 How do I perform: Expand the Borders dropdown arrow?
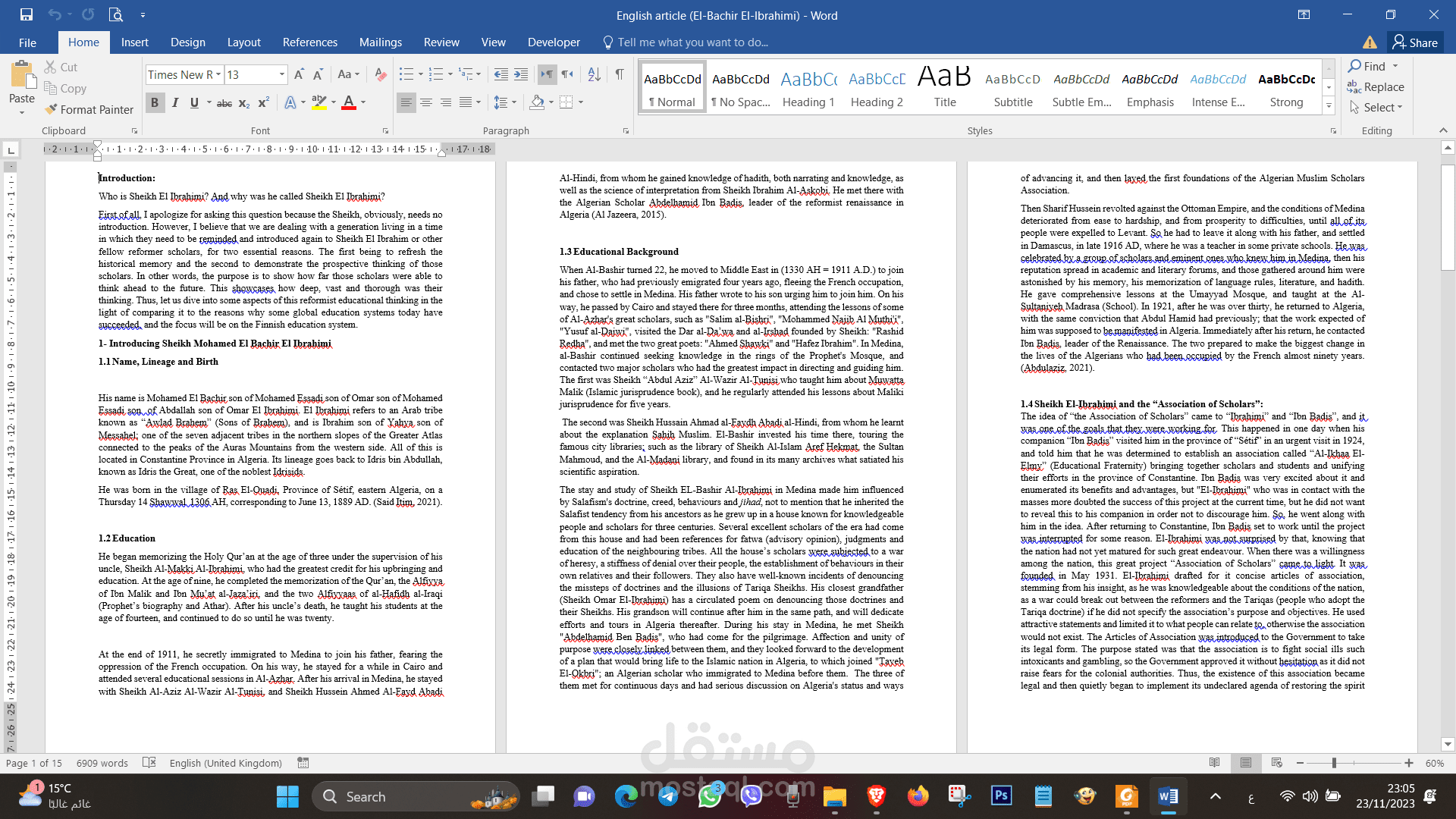(x=581, y=102)
